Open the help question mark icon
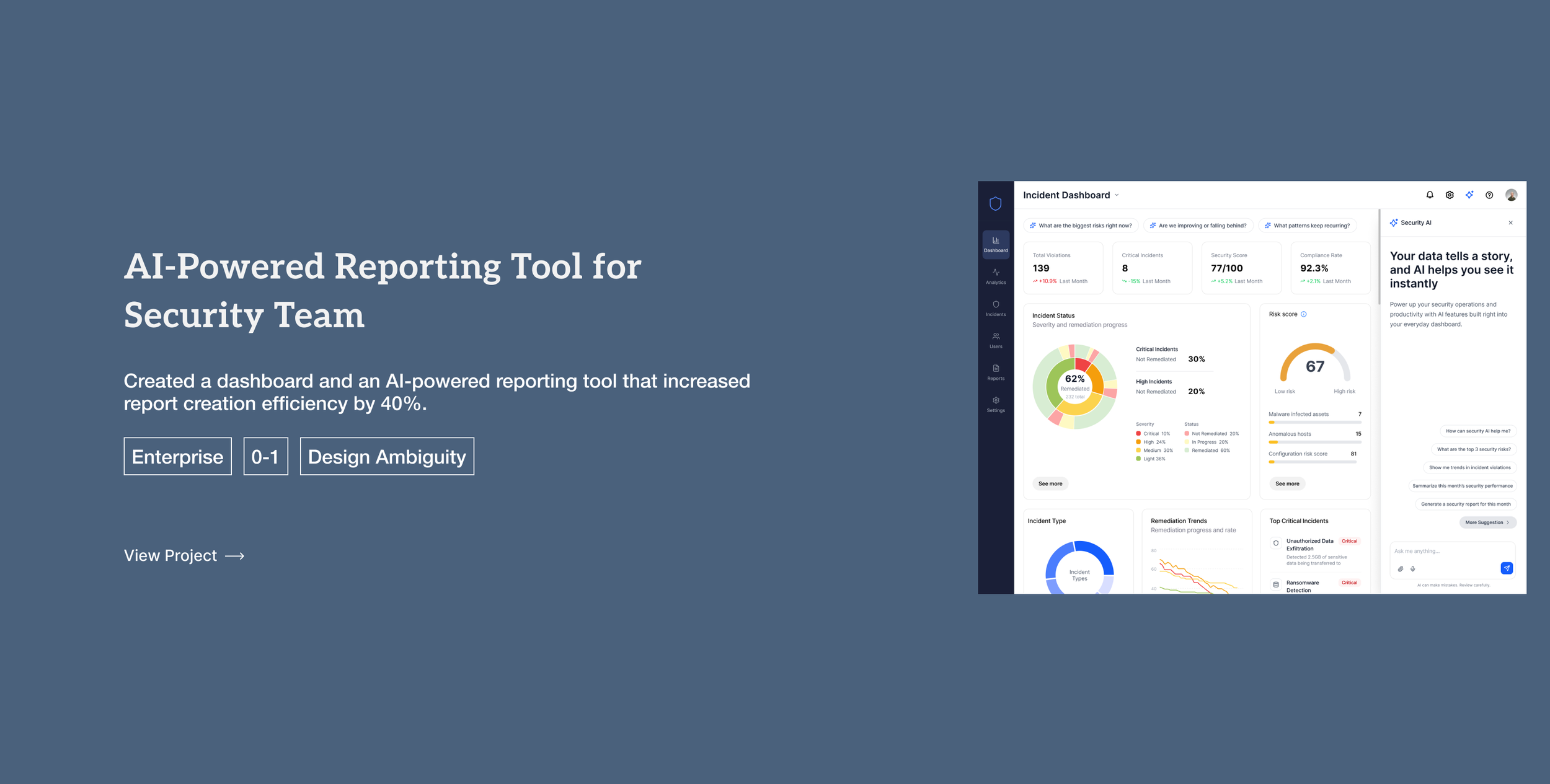 [1489, 195]
